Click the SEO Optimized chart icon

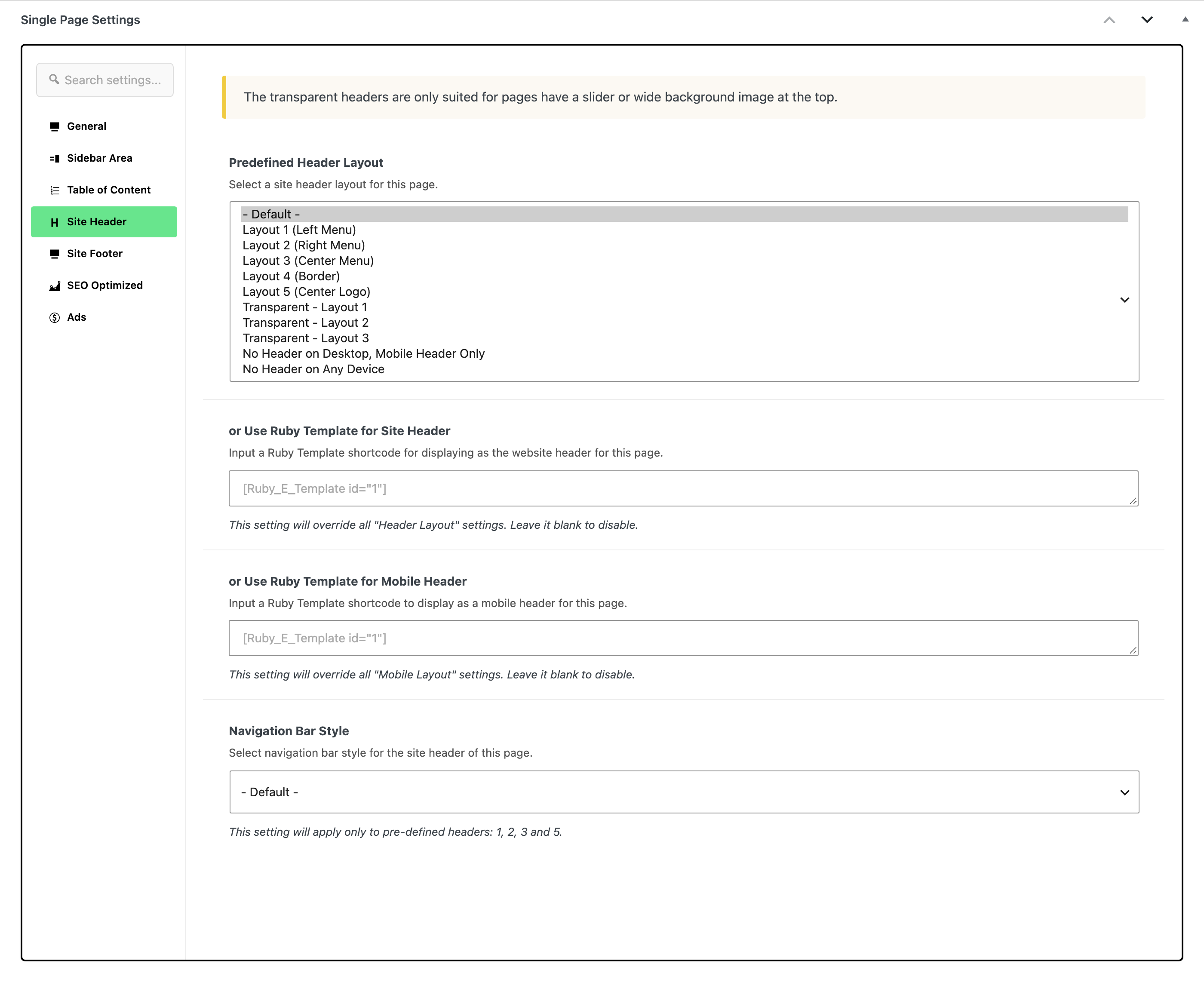pos(54,285)
